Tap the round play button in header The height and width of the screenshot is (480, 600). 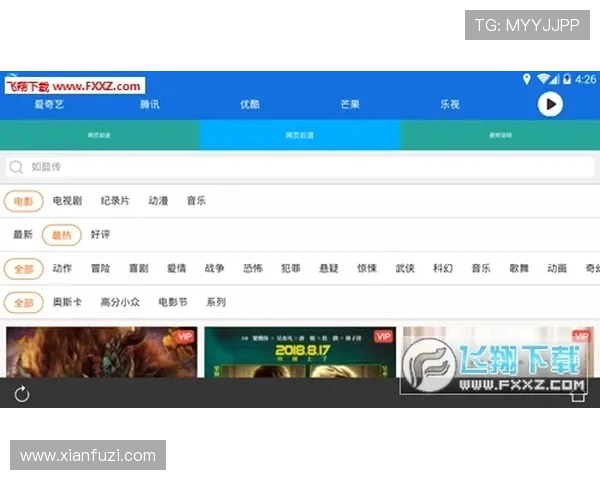[x=550, y=104]
